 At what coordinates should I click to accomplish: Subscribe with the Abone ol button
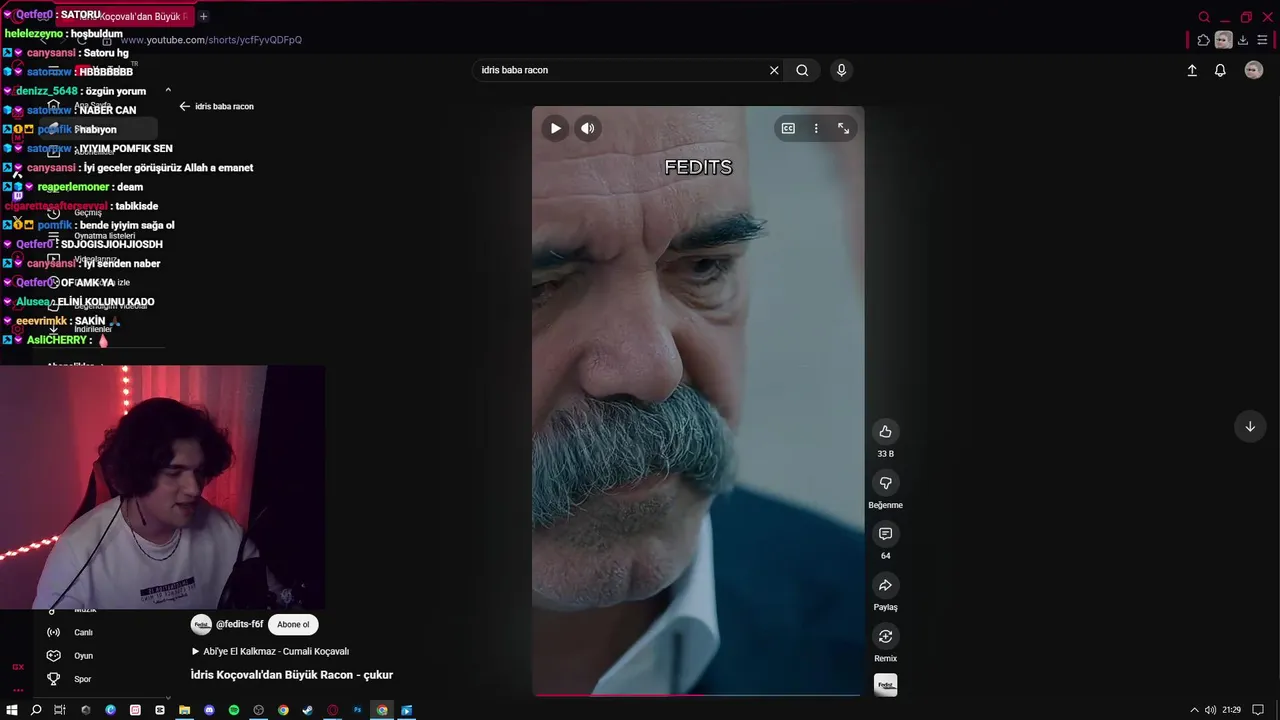pyautogui.click(x=293, y=624)
